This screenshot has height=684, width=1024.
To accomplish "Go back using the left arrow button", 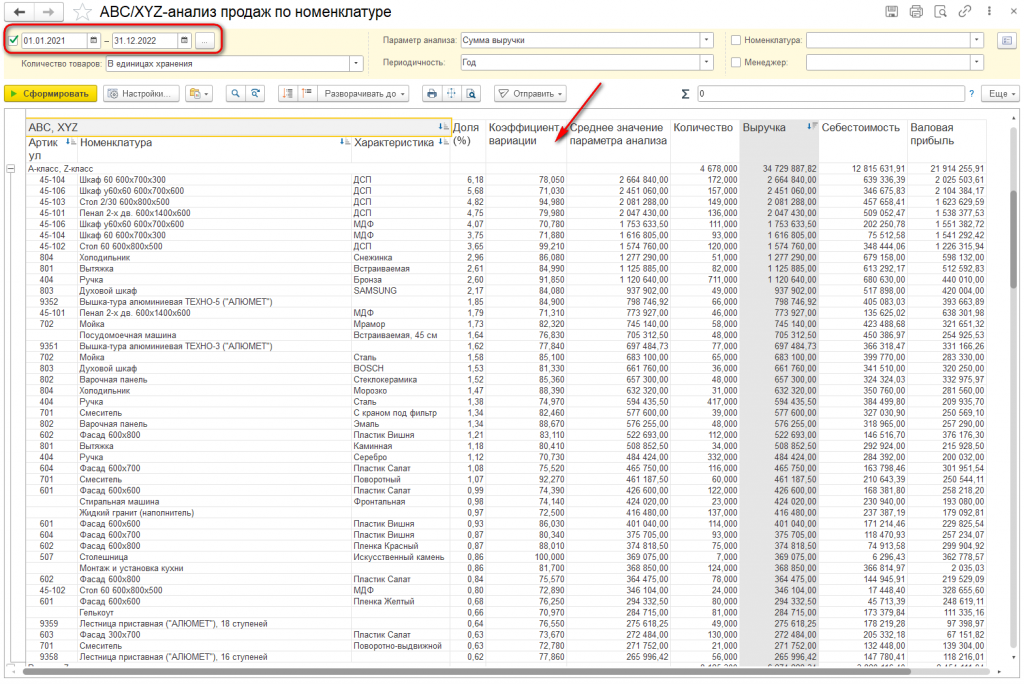I will [20, 12].
